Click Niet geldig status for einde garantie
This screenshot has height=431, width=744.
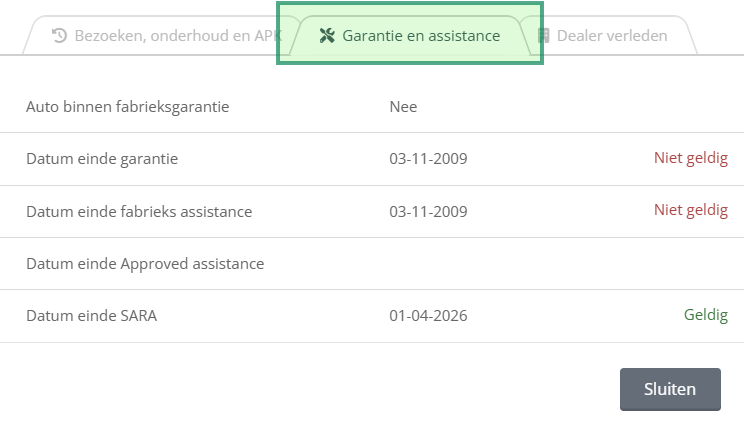(691, 158)
